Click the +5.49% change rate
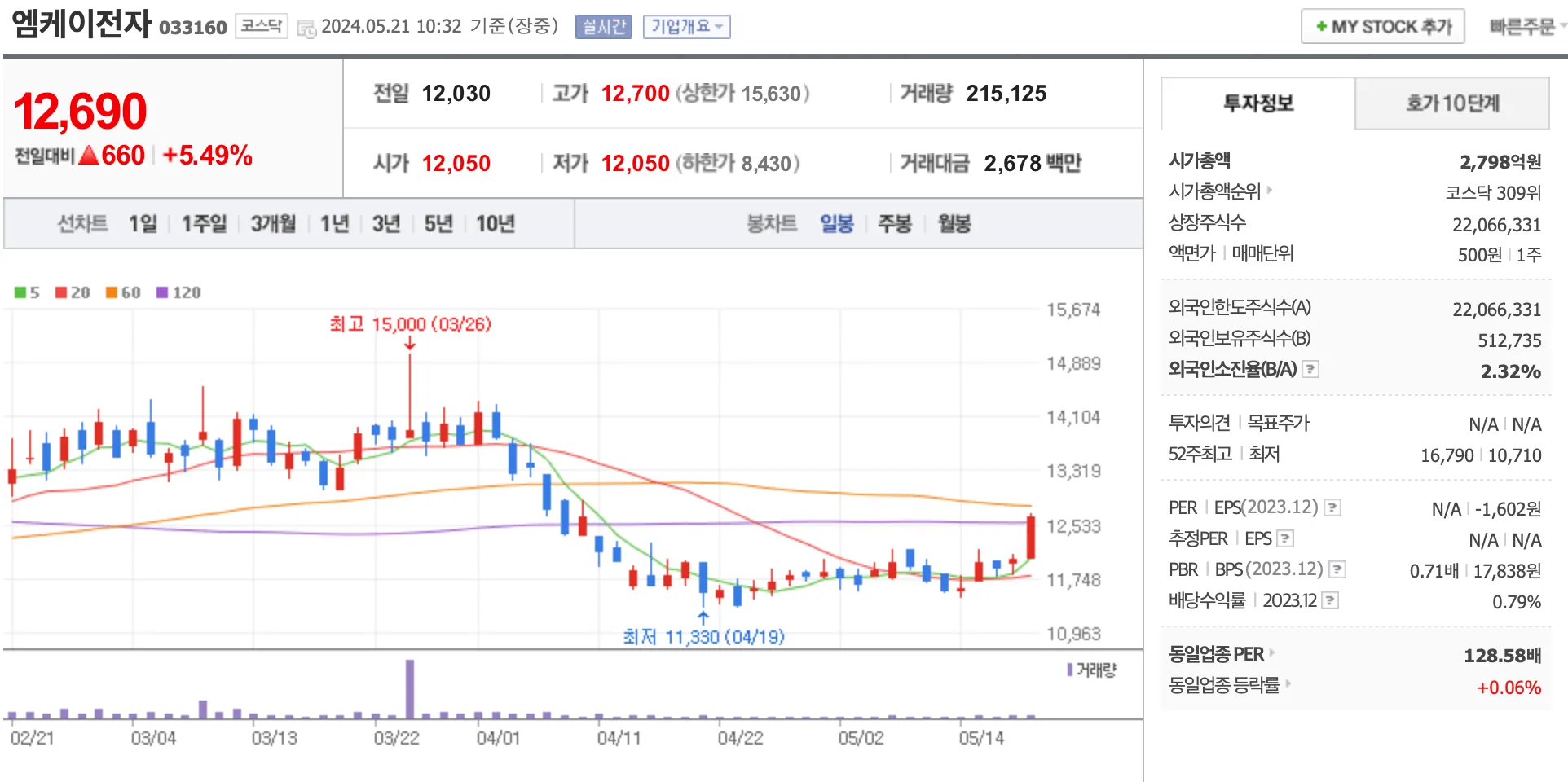Screen dimensions: 1568x782 point(208,156)
